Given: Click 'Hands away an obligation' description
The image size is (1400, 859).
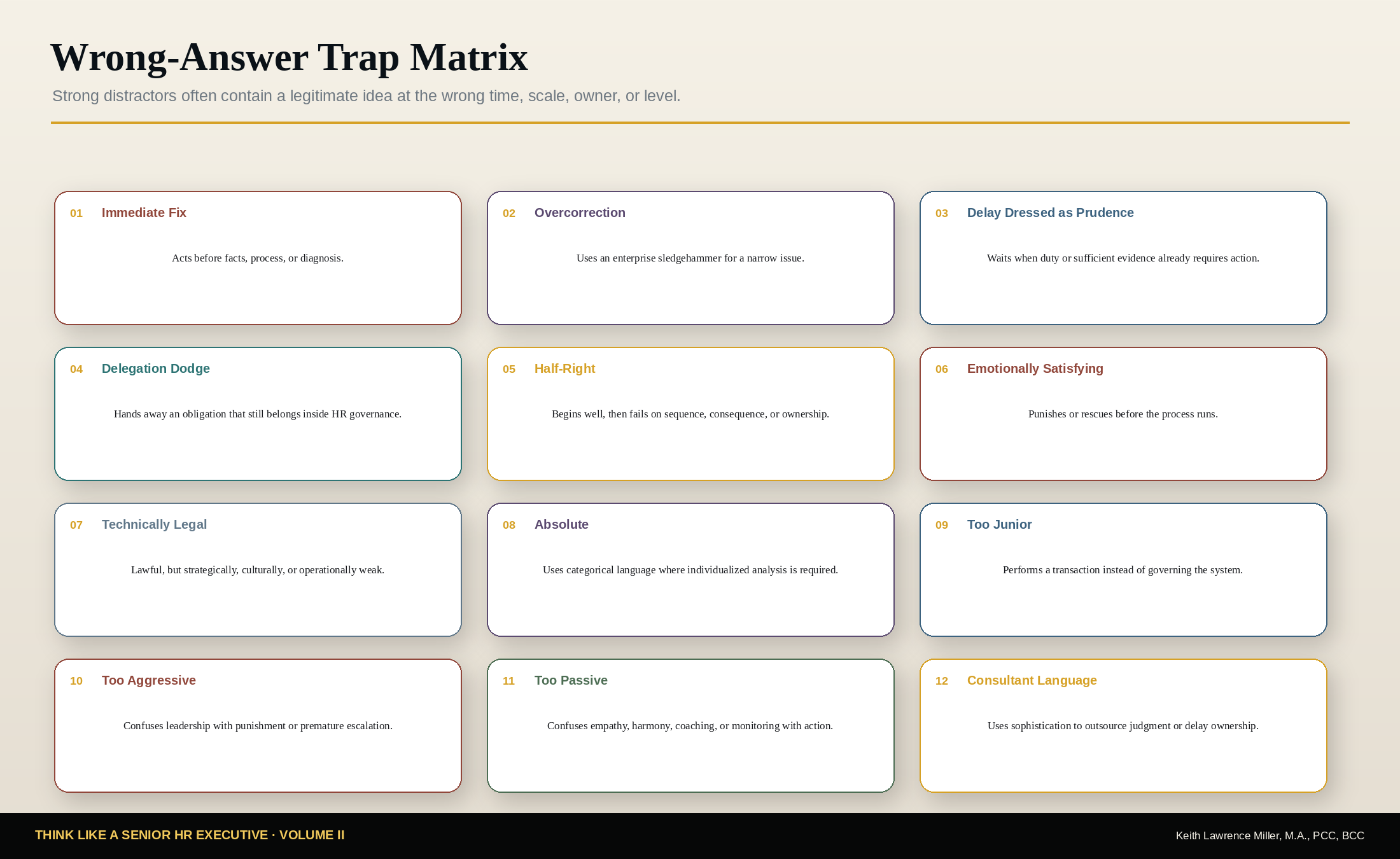Looking at the screenshot, I should point(258,414).
